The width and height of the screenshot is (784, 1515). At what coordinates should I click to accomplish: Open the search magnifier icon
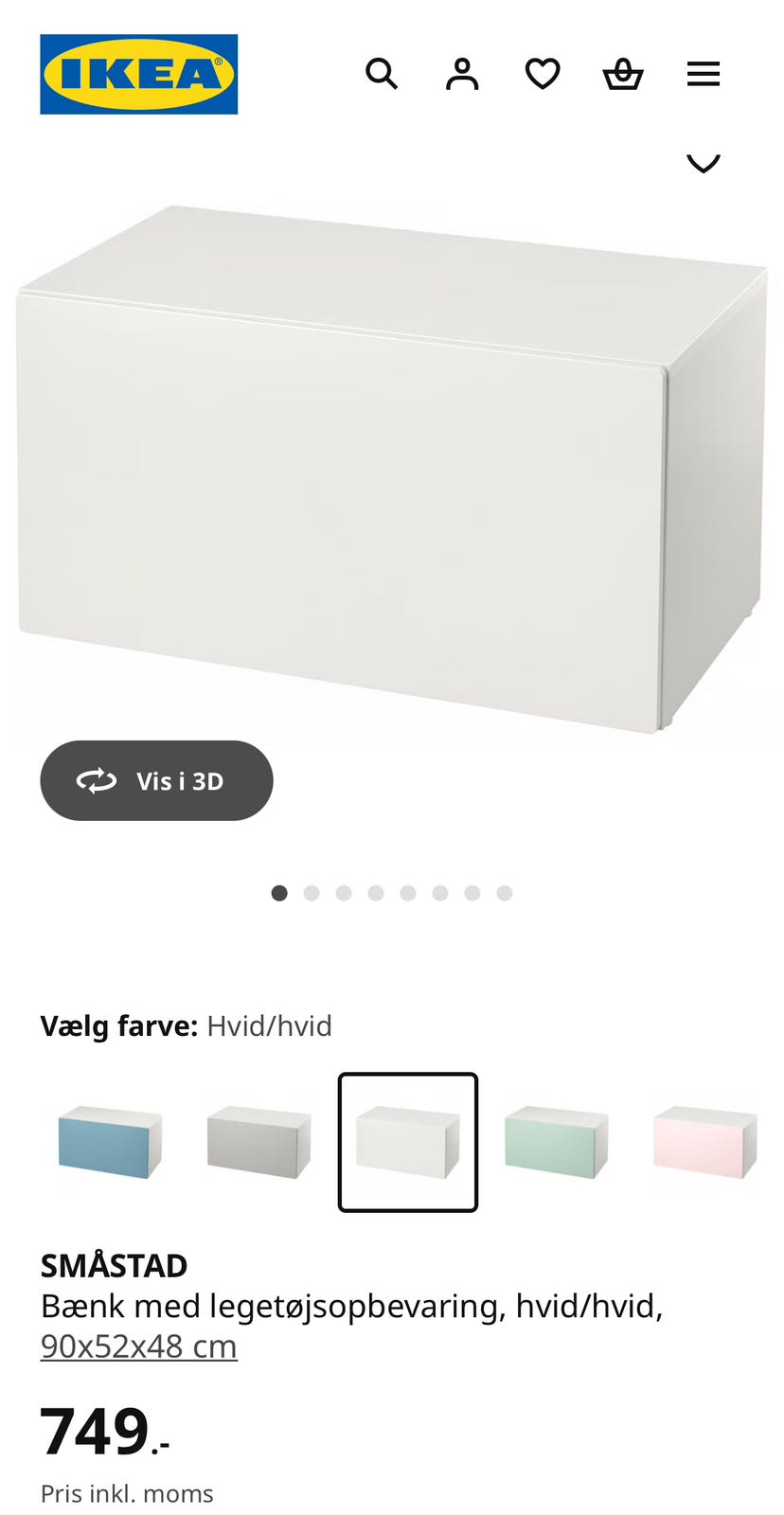click(x=382, y=73)
